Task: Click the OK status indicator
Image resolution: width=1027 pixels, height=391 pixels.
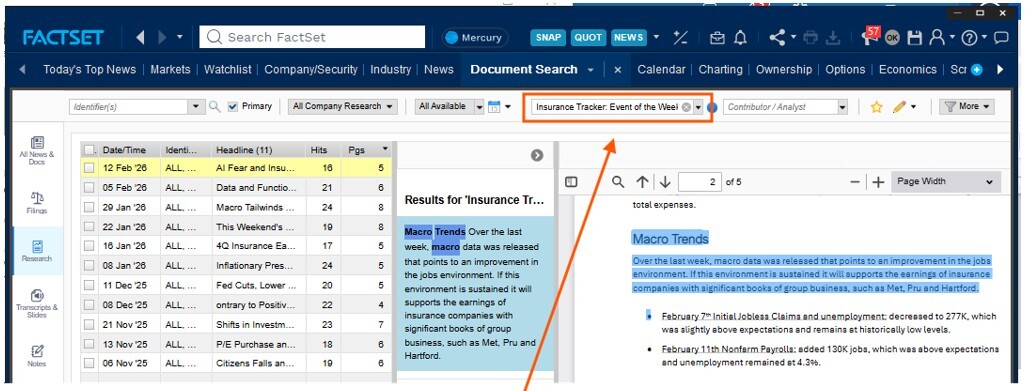Action: [892, 38]
